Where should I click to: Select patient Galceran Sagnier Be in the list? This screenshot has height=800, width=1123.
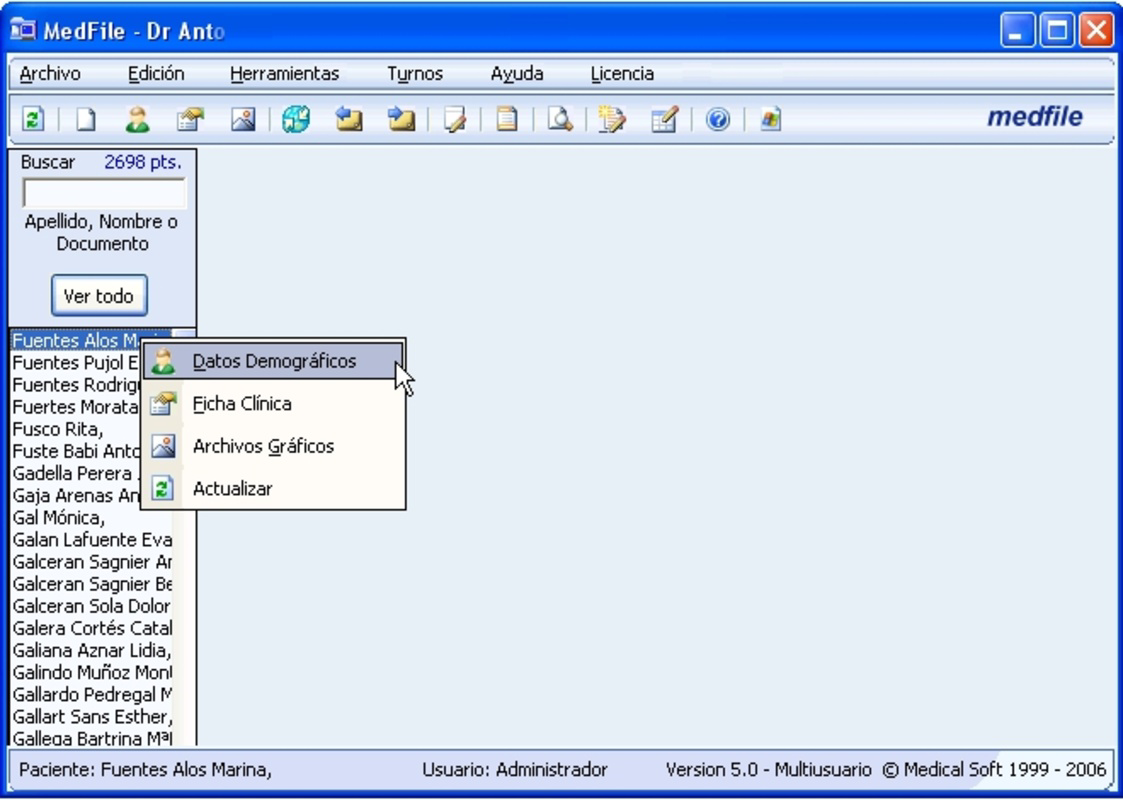(92, 584)
